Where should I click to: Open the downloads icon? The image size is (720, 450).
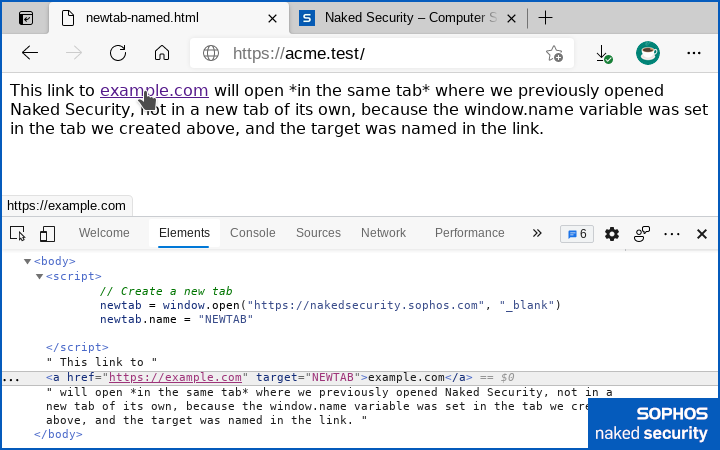click(x=603, y=54)
